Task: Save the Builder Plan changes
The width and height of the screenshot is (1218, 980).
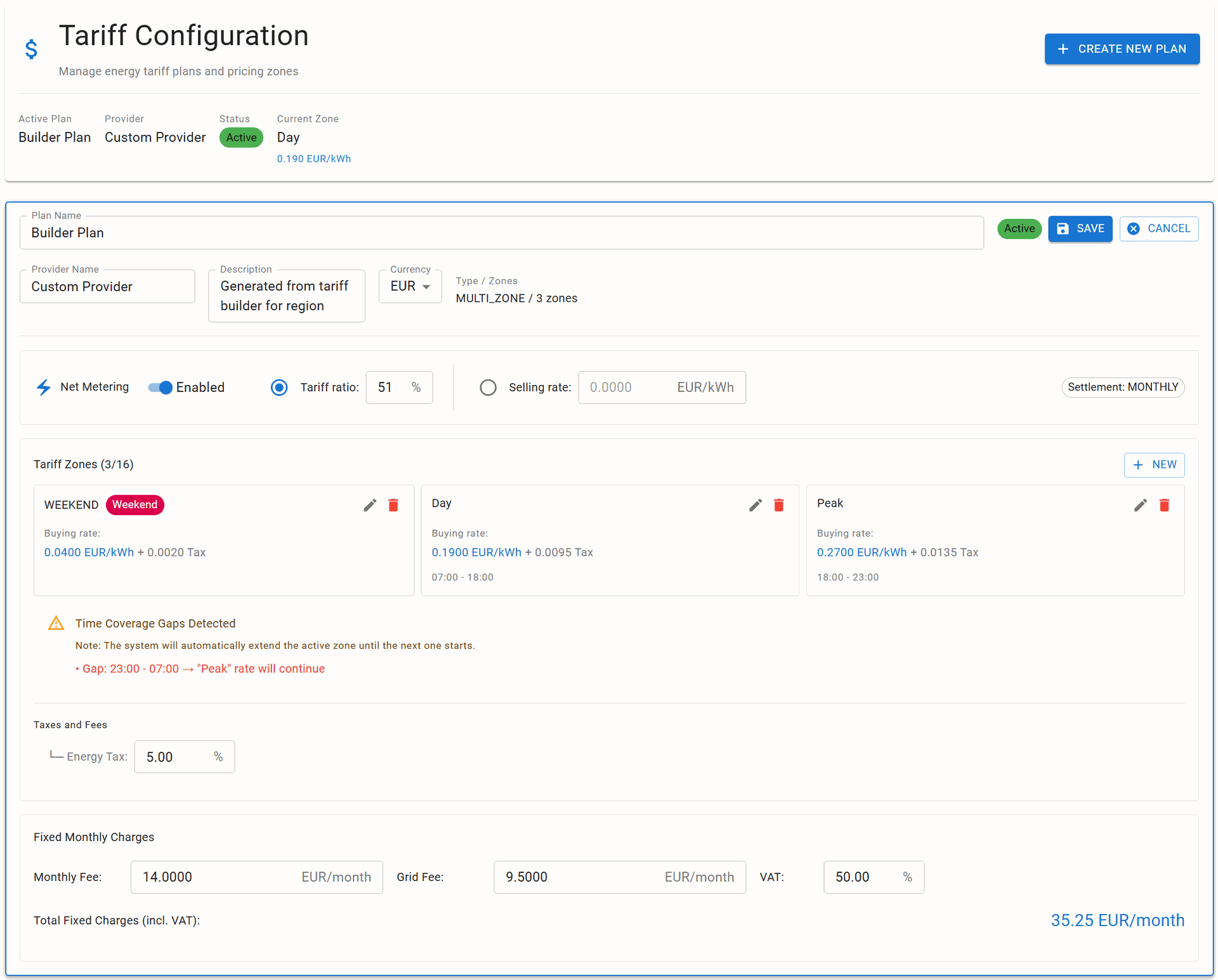Action: 1080,228
